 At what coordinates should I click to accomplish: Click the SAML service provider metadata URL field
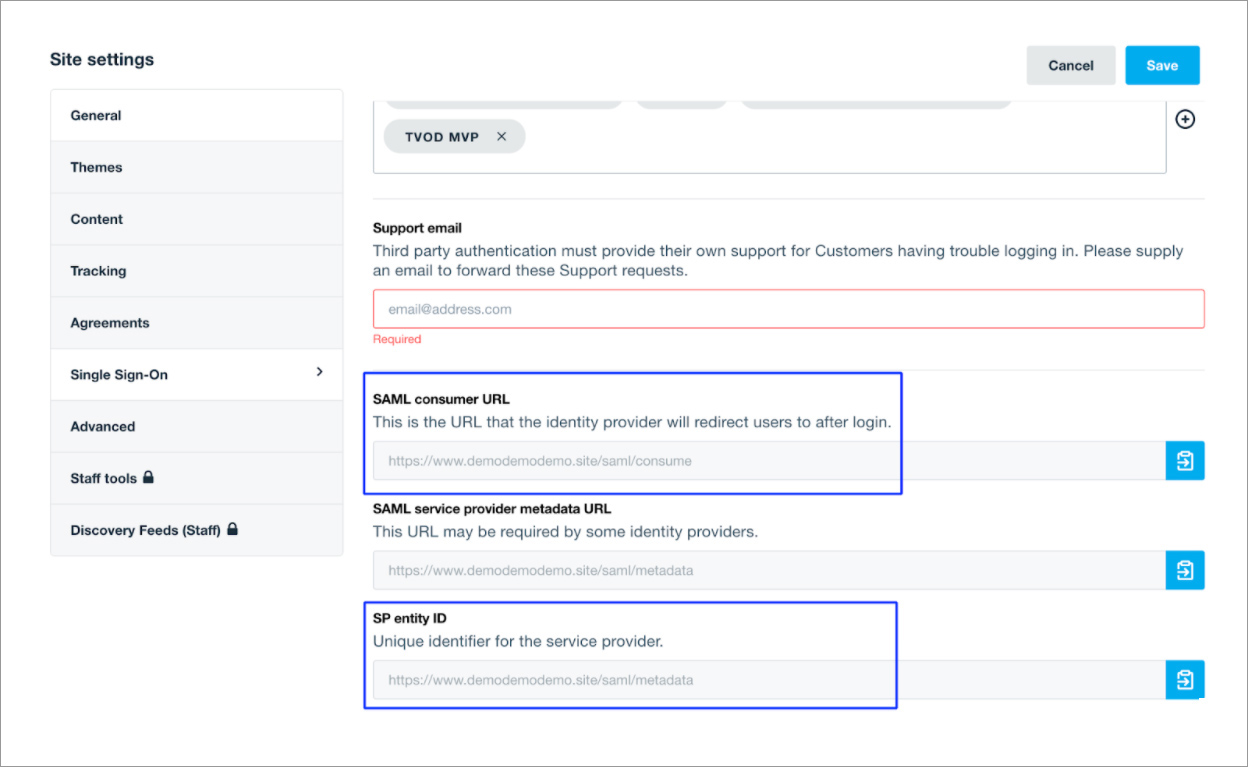768,570
